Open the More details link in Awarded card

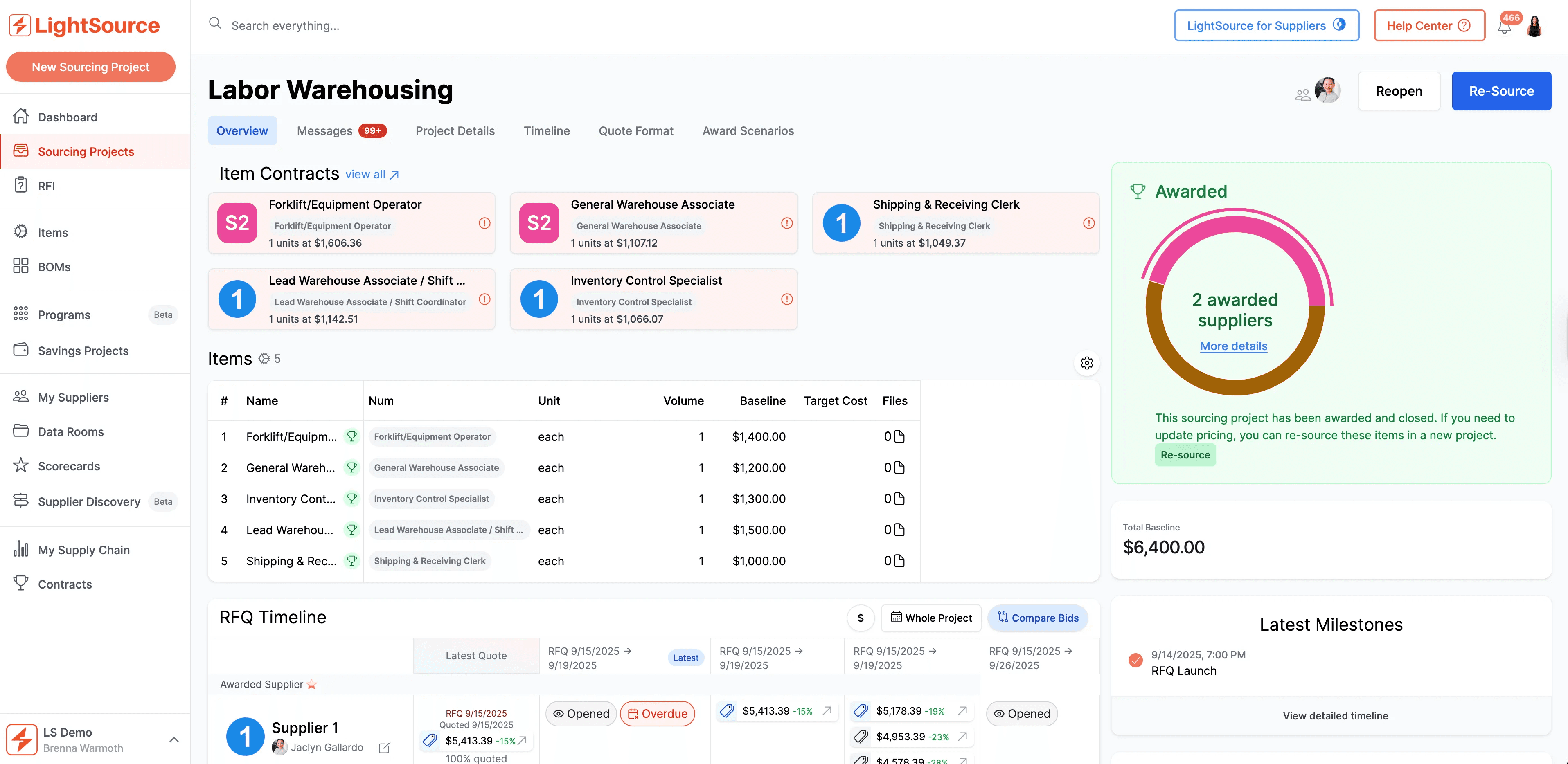(1233, 346)
